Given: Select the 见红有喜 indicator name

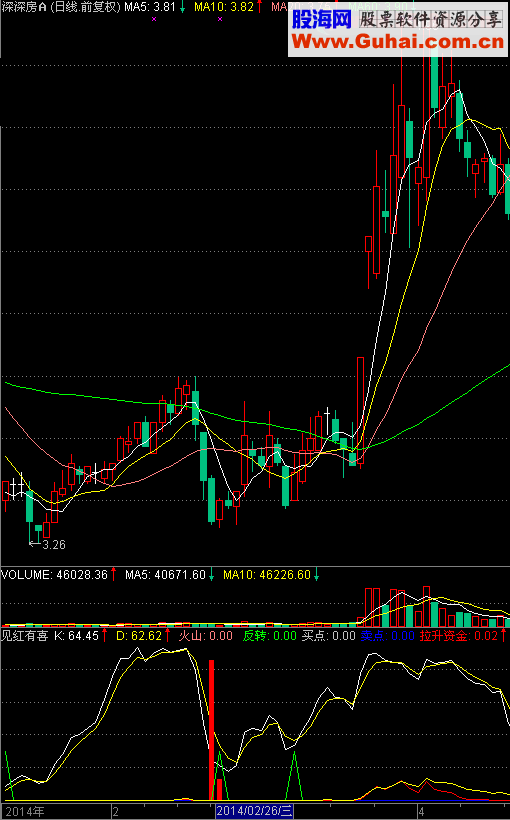Looking at the screenshot, I should [25, 636].
